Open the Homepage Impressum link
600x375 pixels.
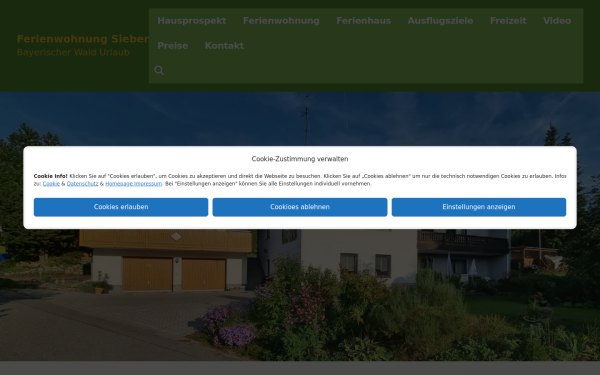click(x=134, y=184)
